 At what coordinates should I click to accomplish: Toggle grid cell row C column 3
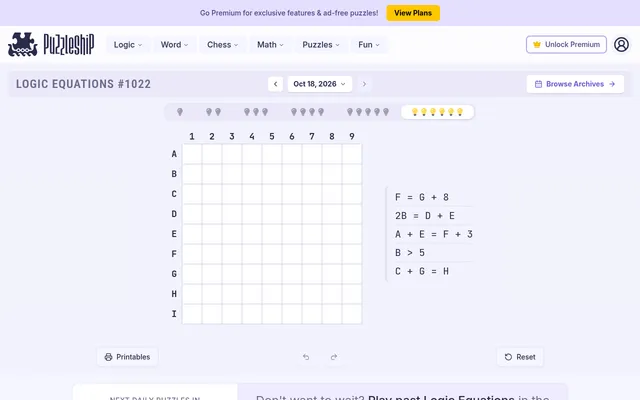pos(232,194)
